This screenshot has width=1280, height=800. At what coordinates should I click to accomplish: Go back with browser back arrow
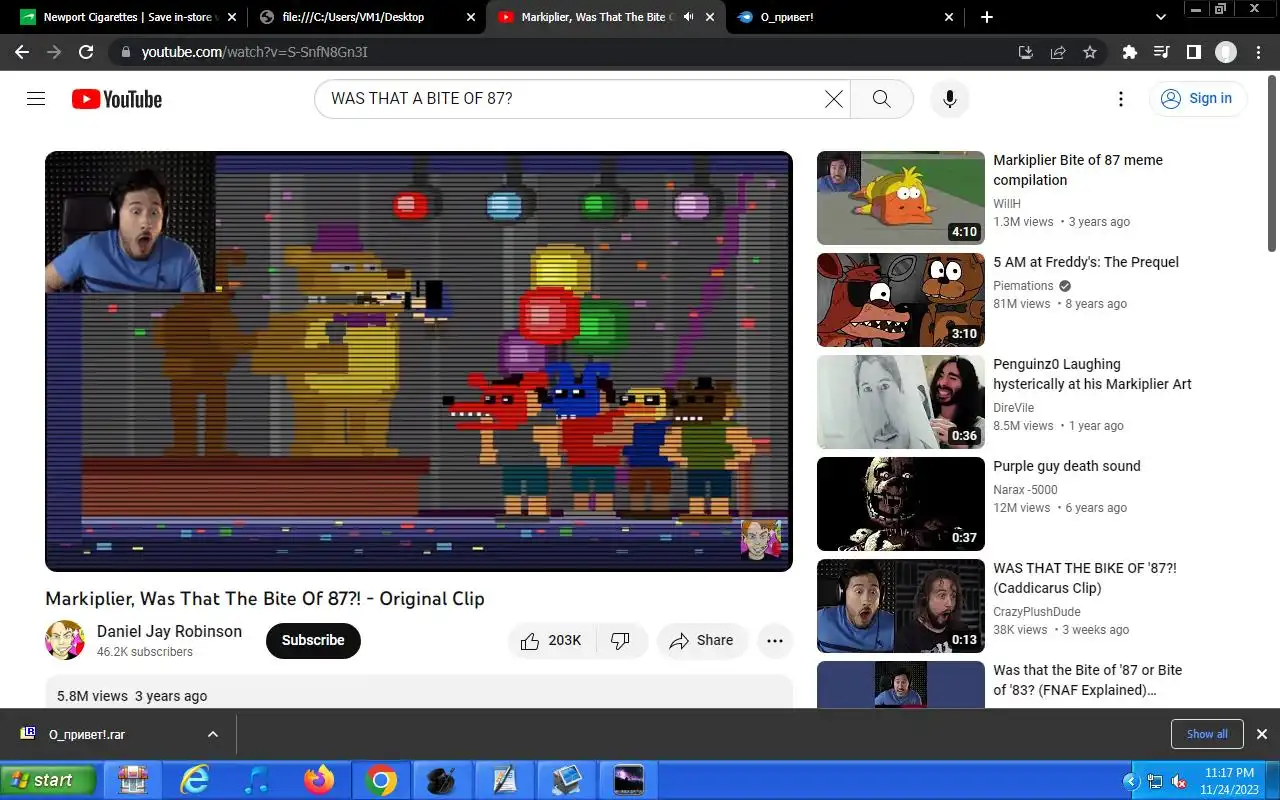tap(22, 52)
